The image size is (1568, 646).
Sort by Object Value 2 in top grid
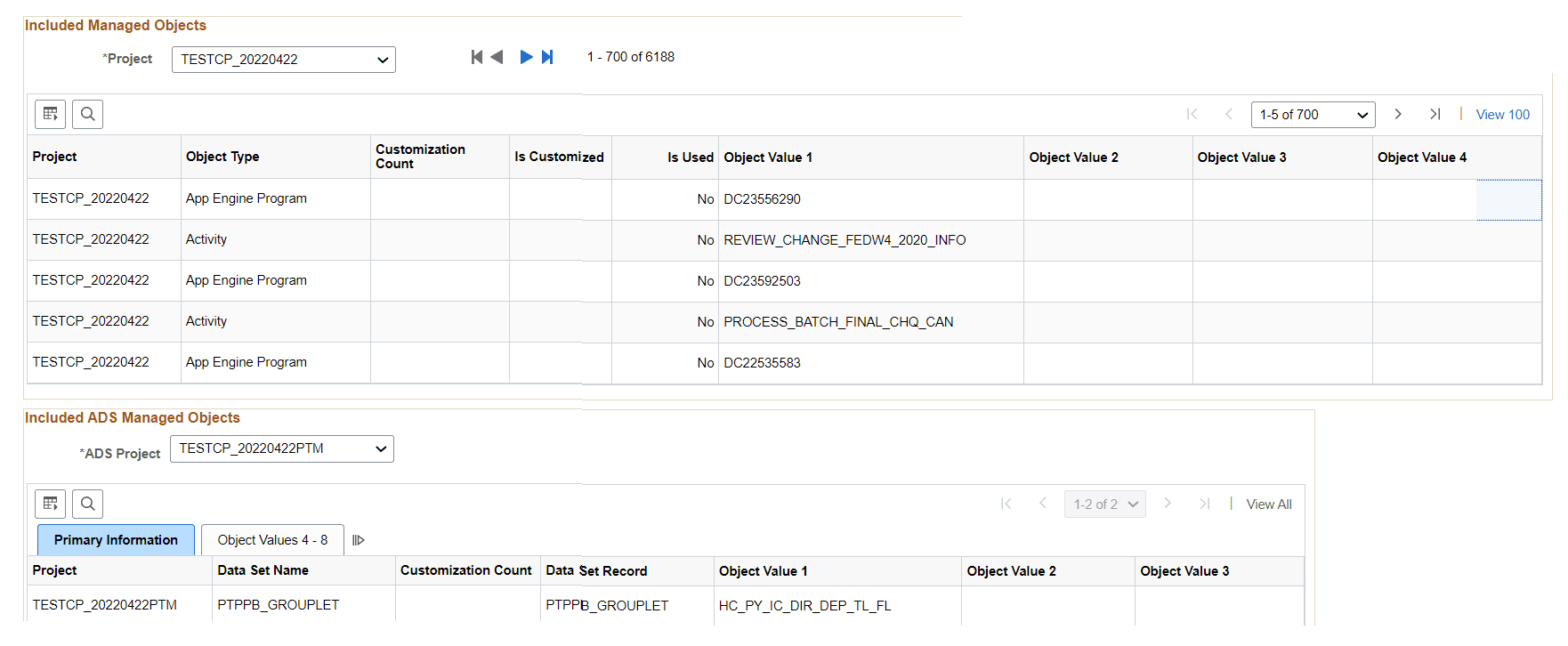pyautogui.click(x=1074, y=157)
